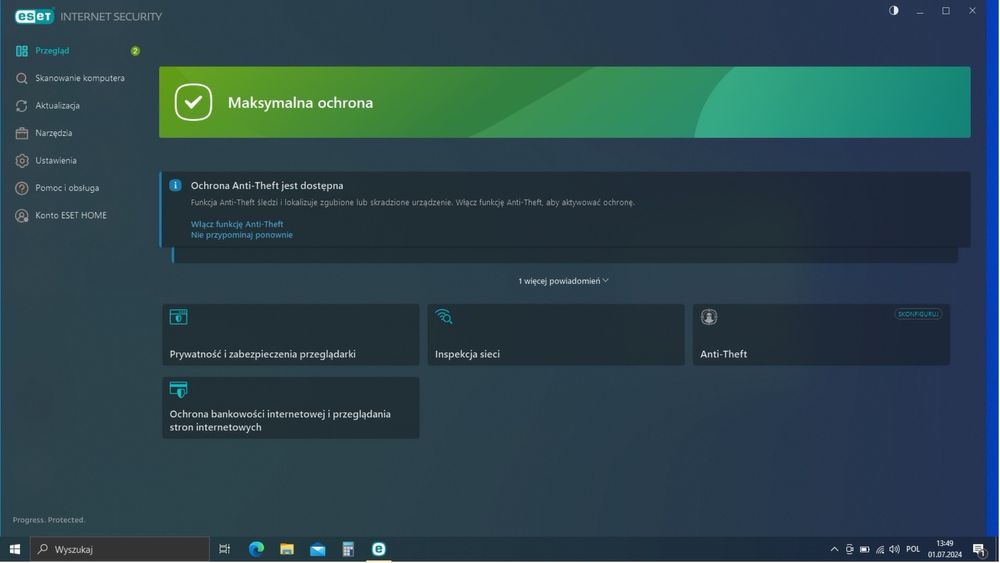Click the SKONFIGURUJ badge on Anti-Theft
The height and width of the screenshot is (563, 1000).
pos(918,314)
